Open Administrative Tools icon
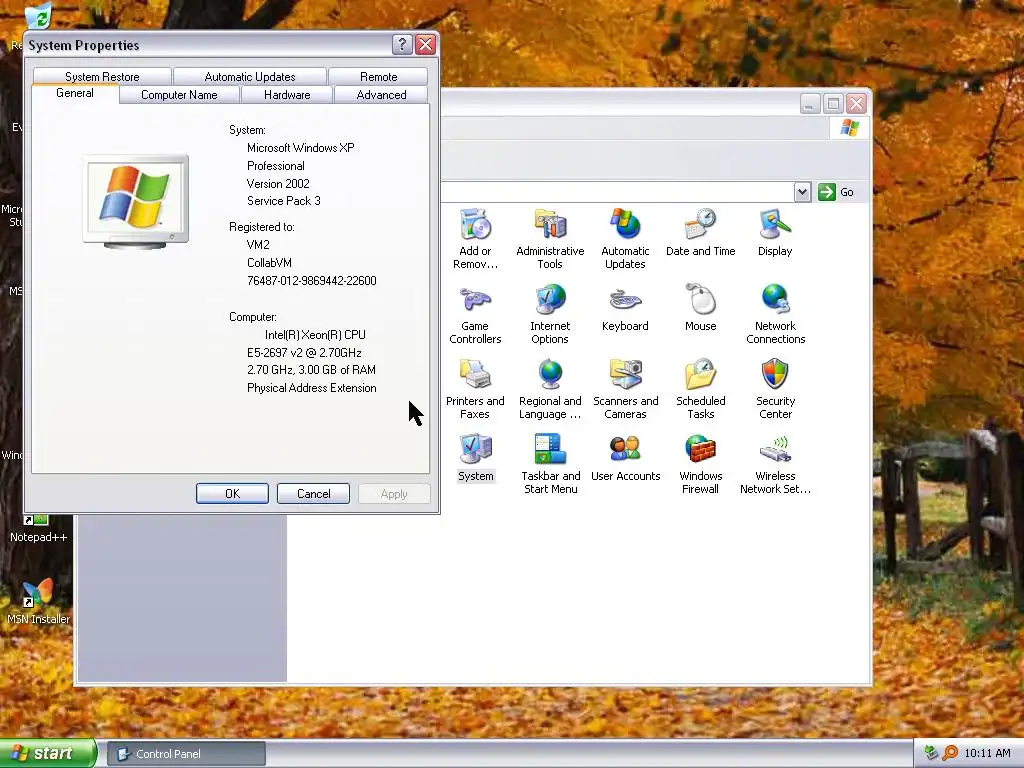The width and height of the screenshot is (1024, 768). click(x=550, y=239)
